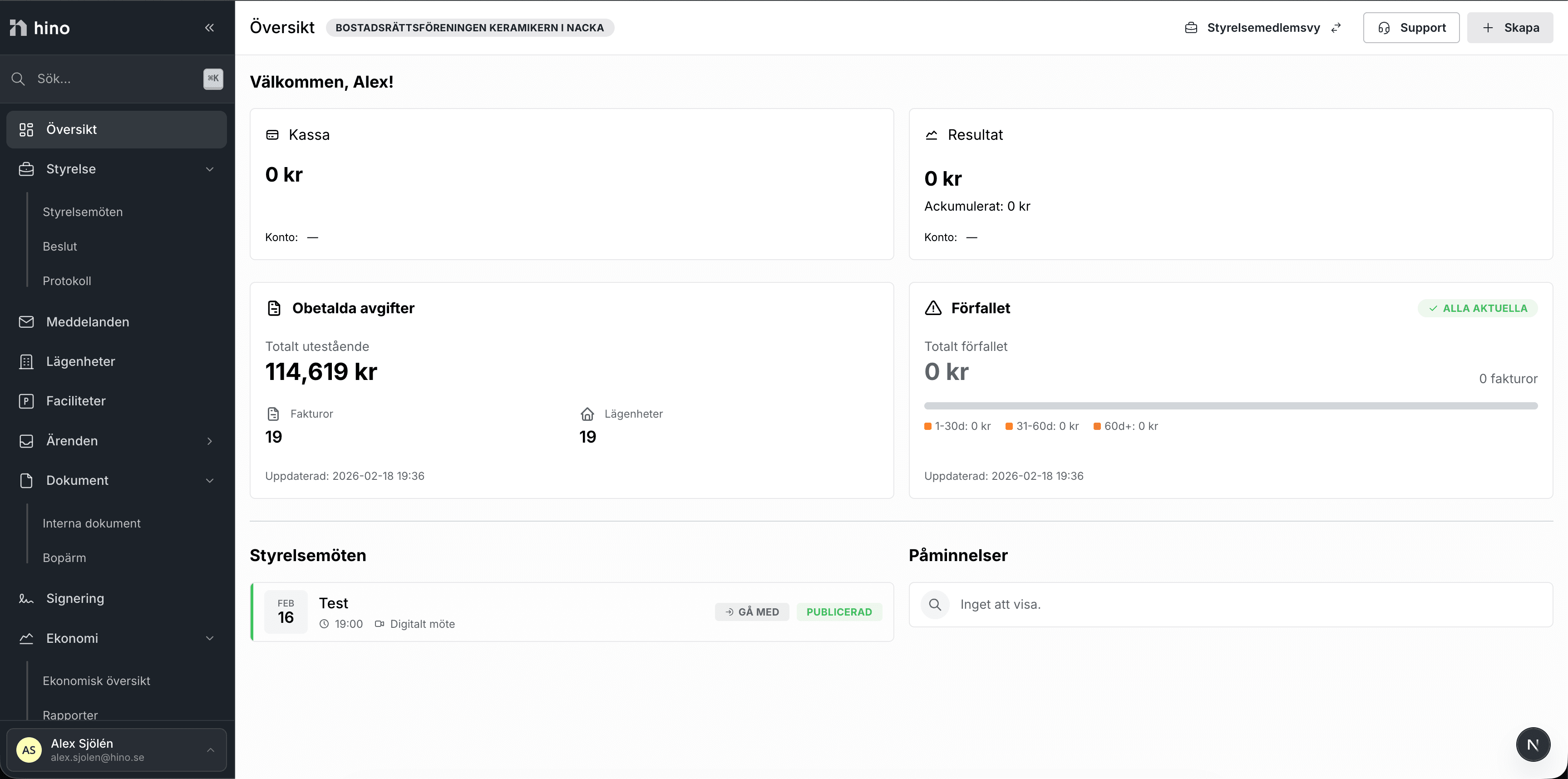Click the Förfallet warning triangle icon
The height and width of the screenshot is (779, 1568).
click(x=932, y=308)
